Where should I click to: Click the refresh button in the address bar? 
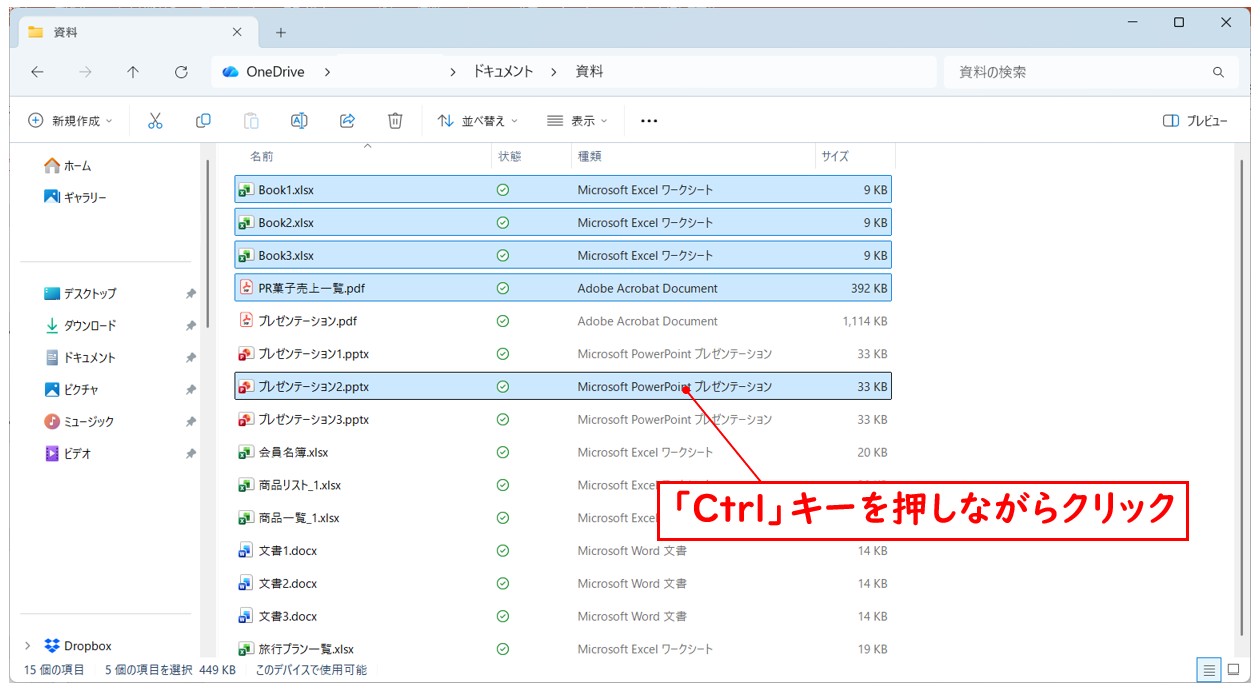point(182,71)
